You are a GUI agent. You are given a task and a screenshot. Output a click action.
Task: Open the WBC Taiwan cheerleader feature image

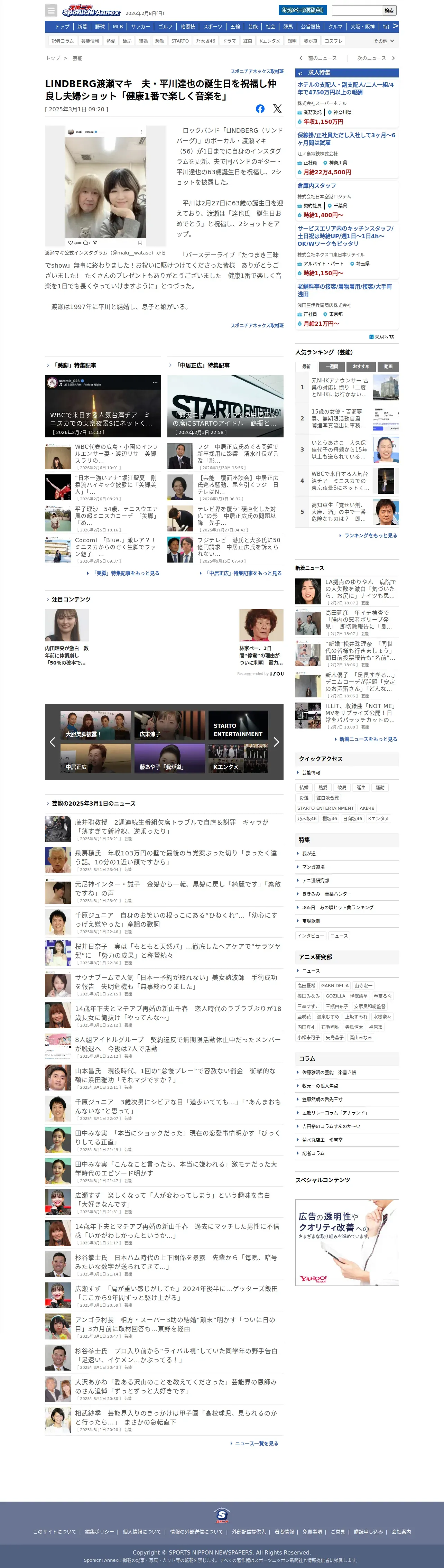(x=103, y=406)
